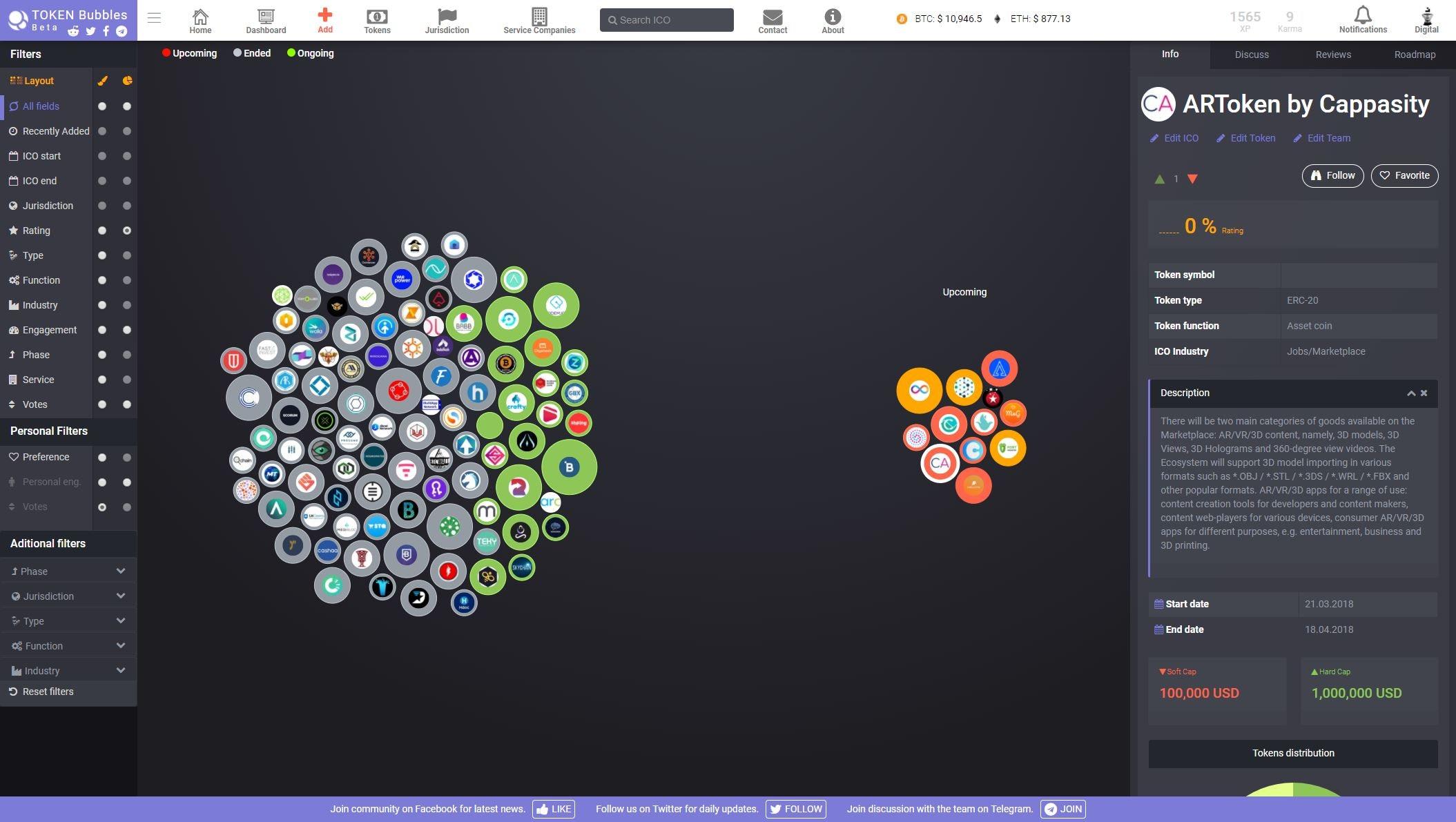
Task: Click the Follow button
Action: [1332, 175]
